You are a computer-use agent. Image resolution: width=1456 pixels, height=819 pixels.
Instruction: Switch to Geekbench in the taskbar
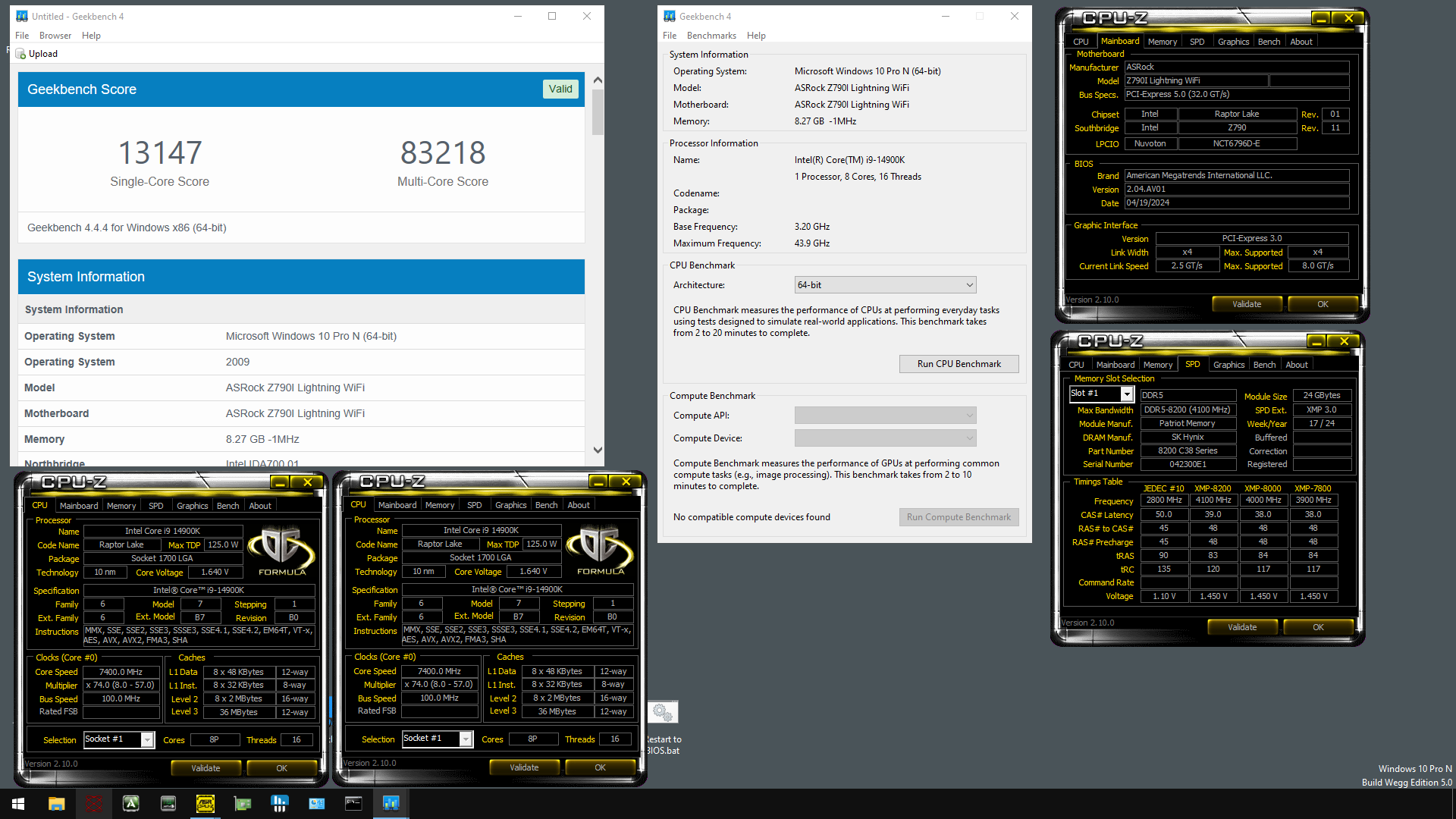(x=391, y=804)
